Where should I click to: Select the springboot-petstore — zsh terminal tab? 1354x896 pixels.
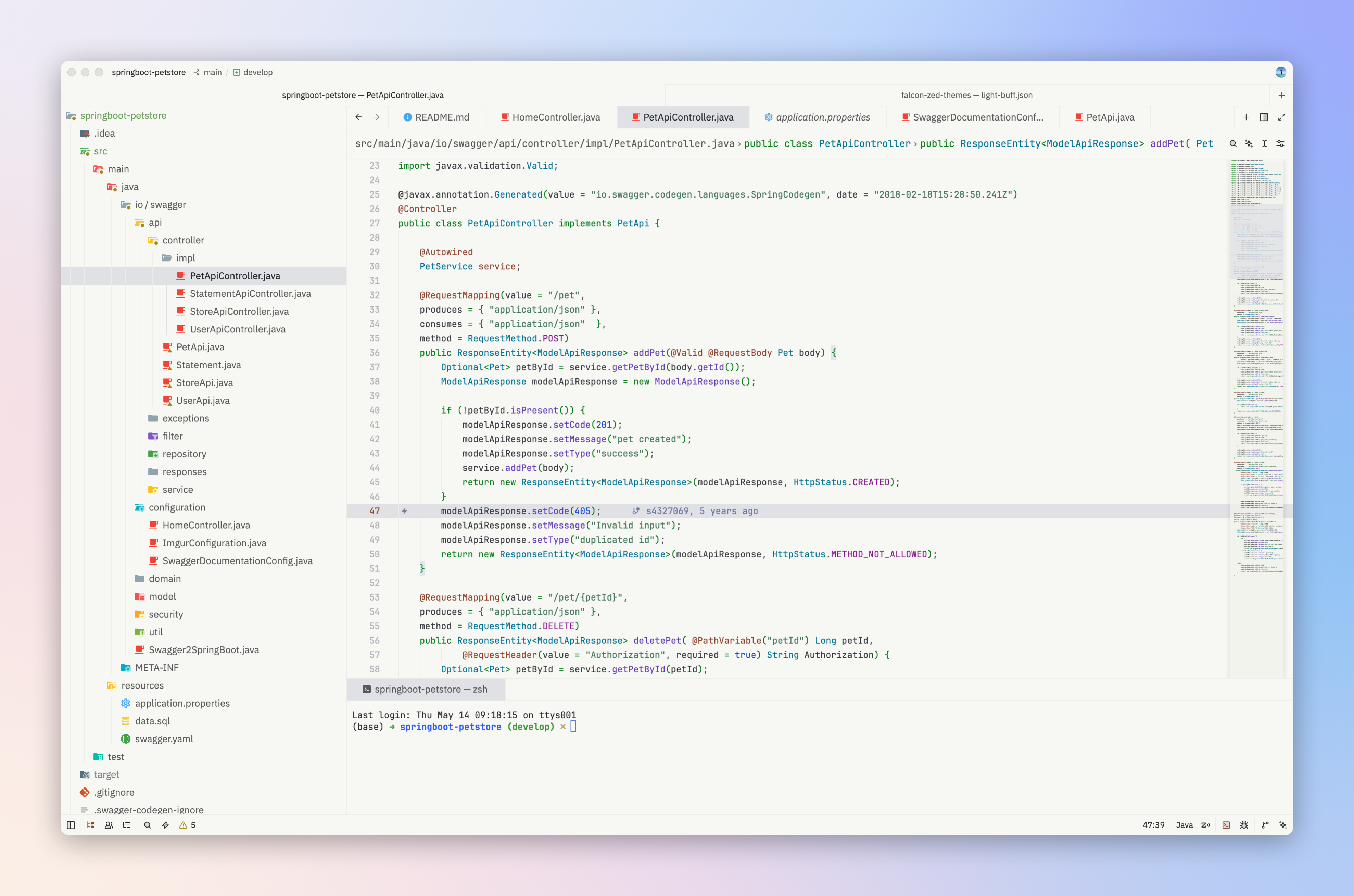point(425,689)
